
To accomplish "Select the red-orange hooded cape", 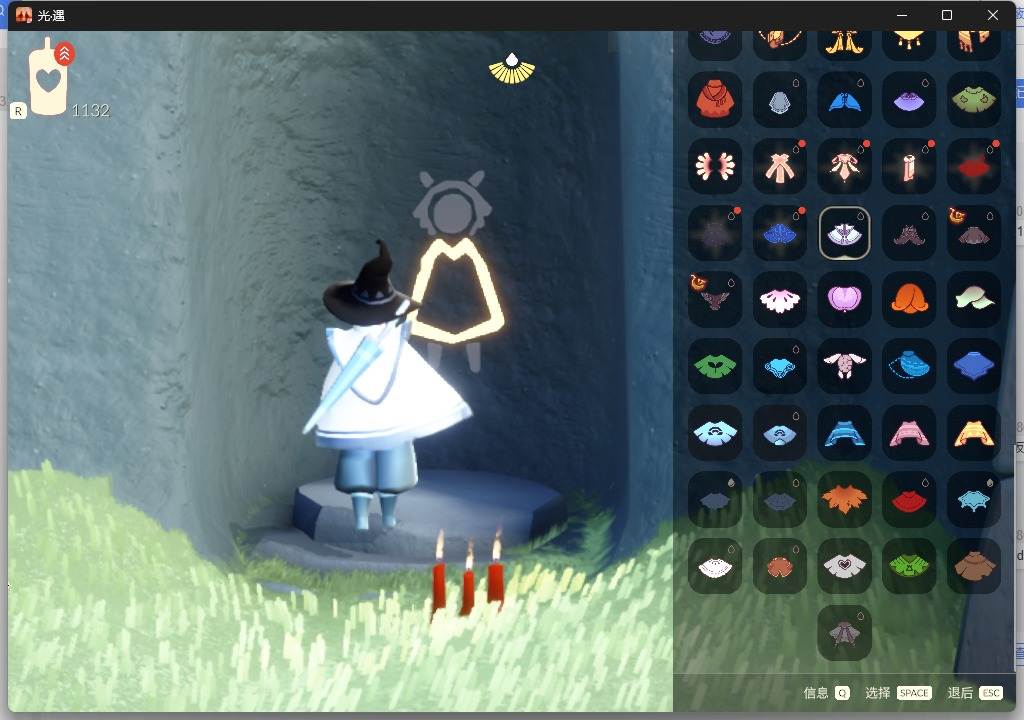I will [715, 100].
